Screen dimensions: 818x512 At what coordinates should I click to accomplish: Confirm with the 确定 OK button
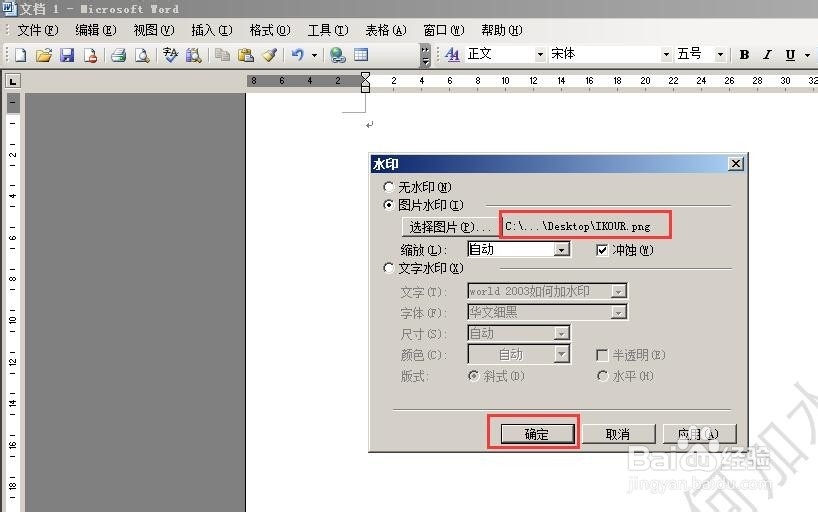537,434
